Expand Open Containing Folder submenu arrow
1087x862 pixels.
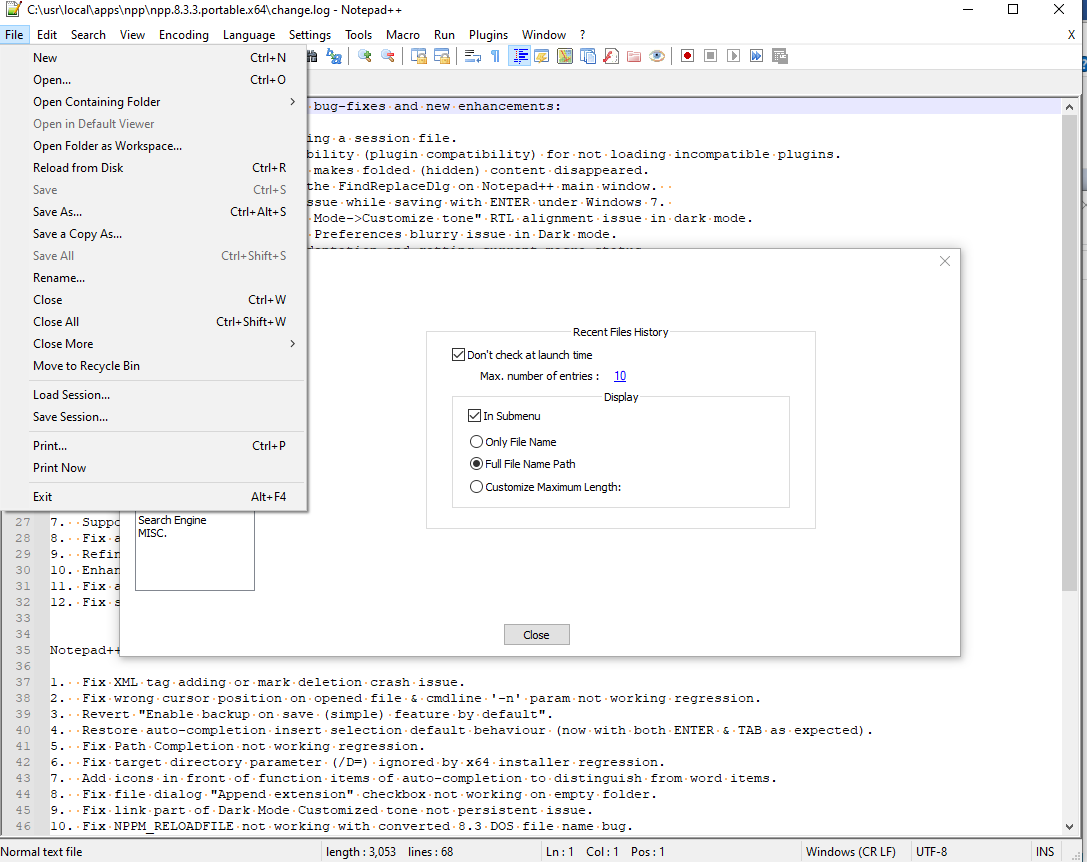(293, 102)
